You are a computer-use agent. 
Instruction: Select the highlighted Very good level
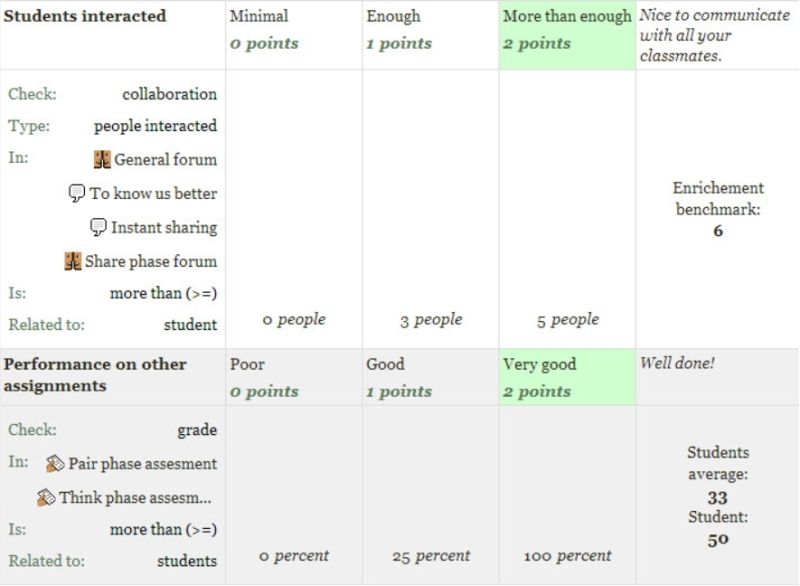click(x=567, y=377)
